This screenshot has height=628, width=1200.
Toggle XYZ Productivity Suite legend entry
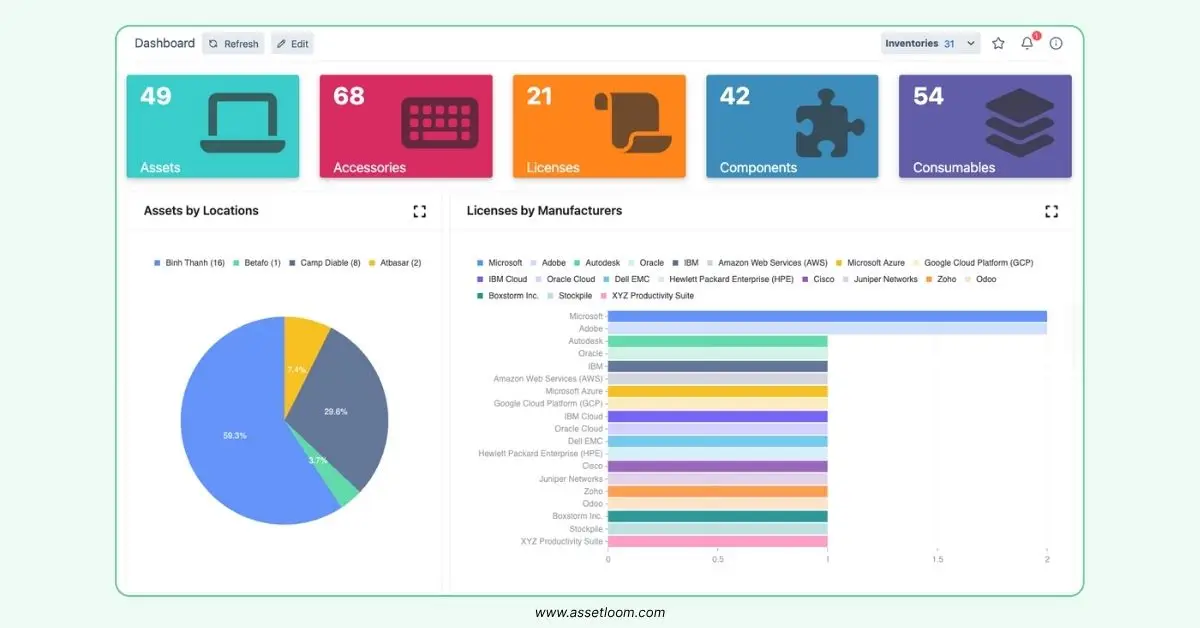pyautogui.click(x=648, y=296)
